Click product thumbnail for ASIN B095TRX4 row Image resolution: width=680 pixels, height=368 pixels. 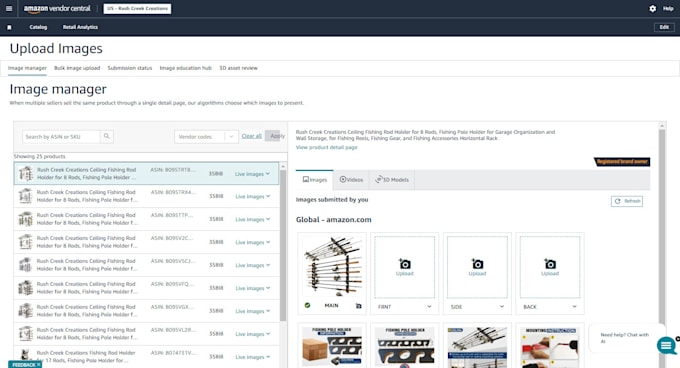(x=26, y=196)
